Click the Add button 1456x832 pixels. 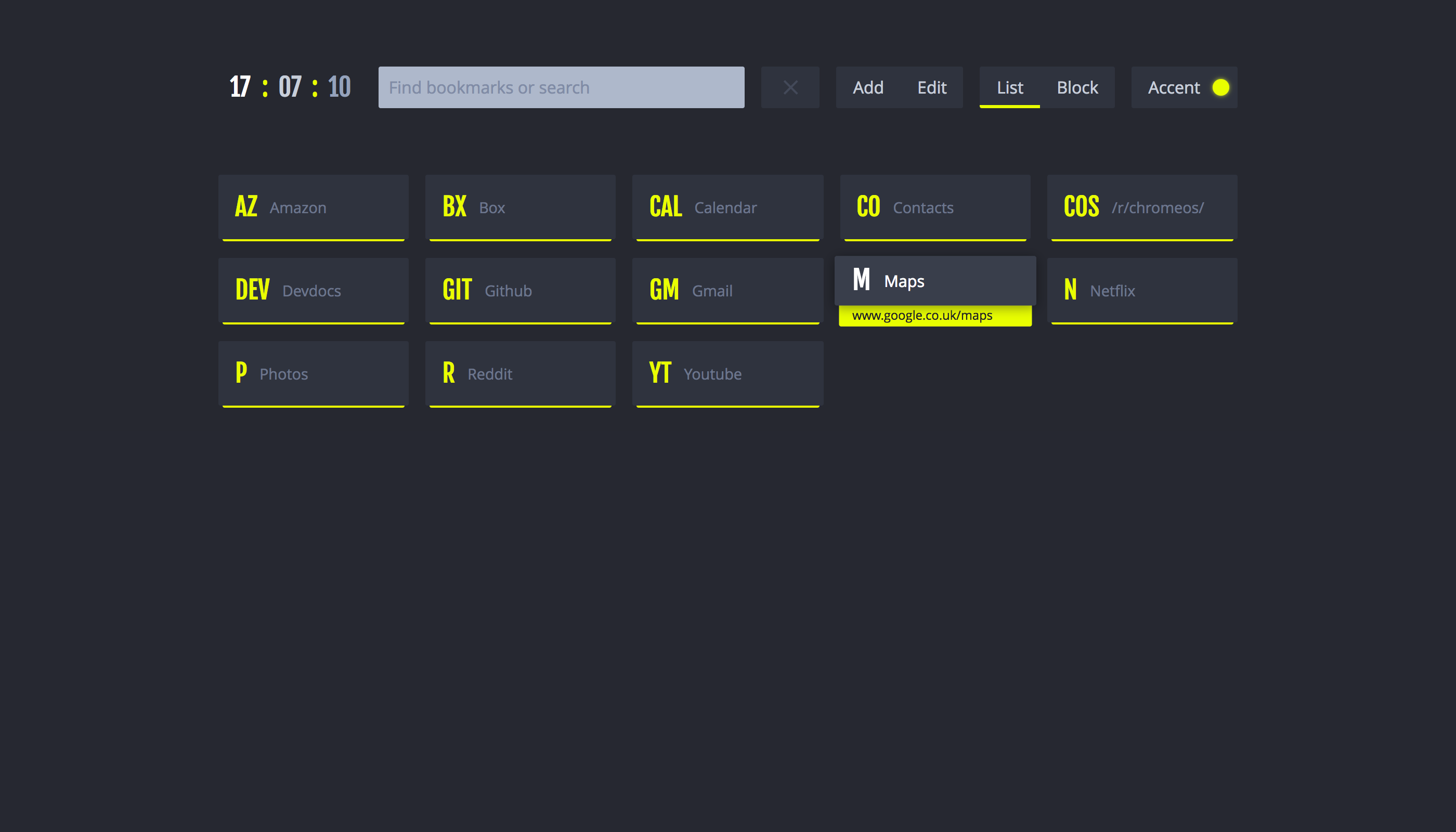point(868,87)
